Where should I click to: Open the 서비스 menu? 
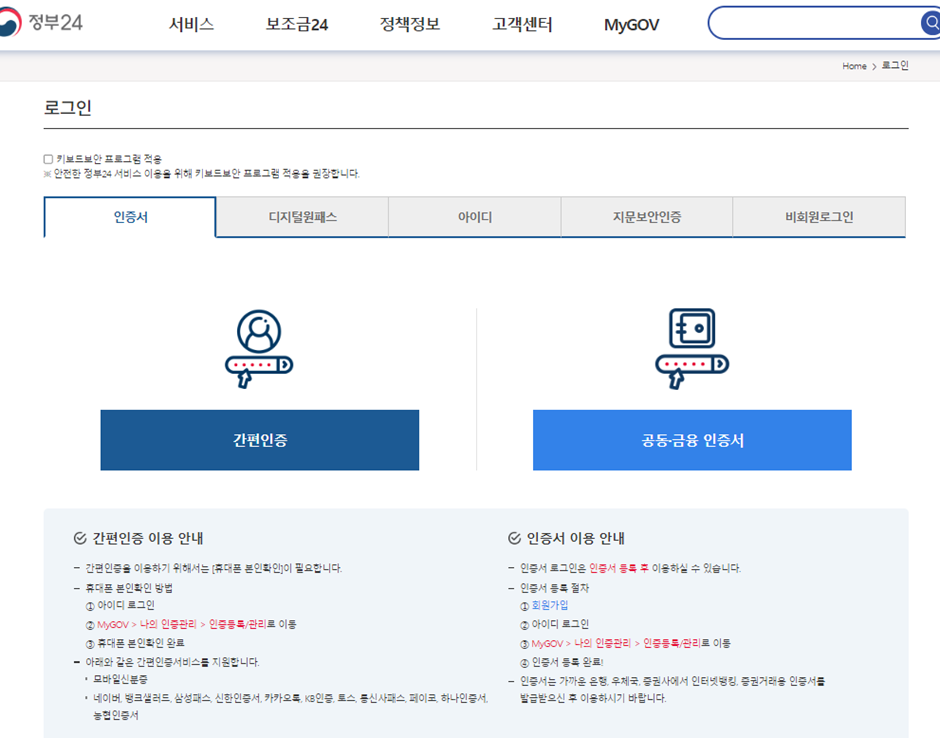(x=192, y=24)
